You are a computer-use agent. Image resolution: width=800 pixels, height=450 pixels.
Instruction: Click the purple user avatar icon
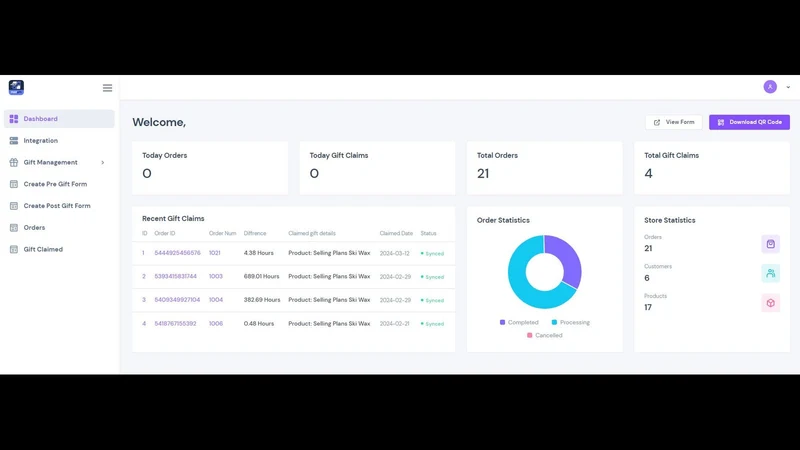pyautogui.click(x=770, y=87)
